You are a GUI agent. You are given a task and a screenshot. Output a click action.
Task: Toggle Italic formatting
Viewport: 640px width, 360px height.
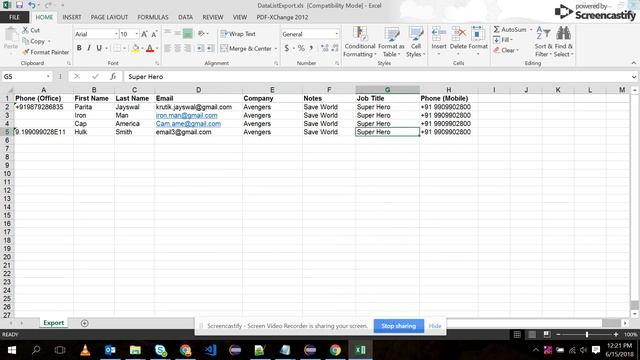click(89, 48)
